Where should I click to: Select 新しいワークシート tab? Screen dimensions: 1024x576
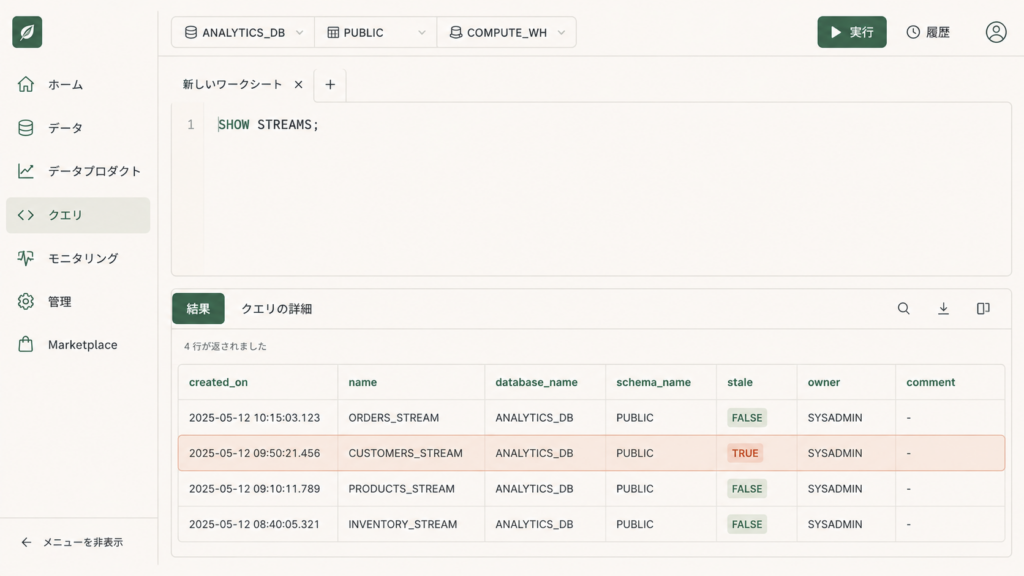click(232, 84)
